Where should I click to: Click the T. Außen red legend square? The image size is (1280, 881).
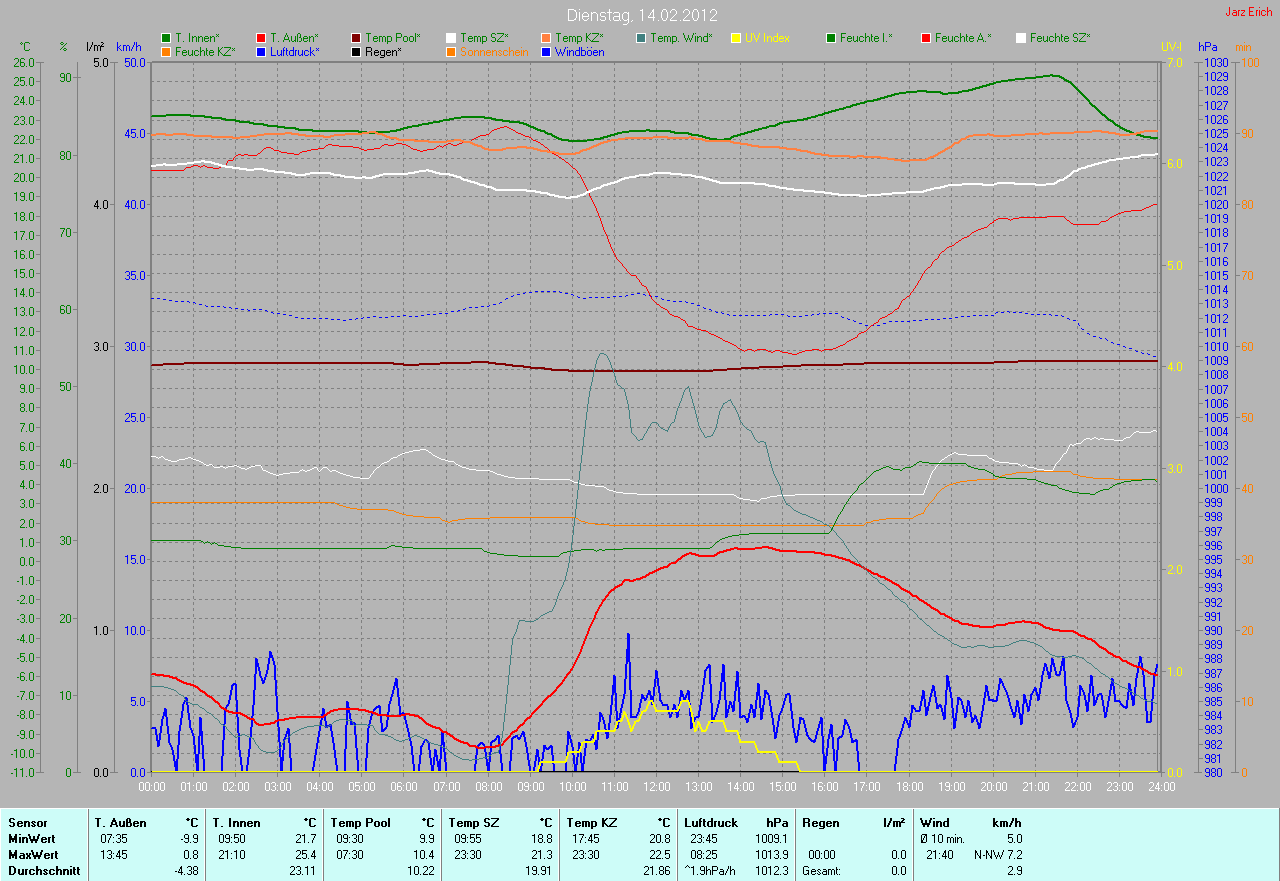coord(261,38)
